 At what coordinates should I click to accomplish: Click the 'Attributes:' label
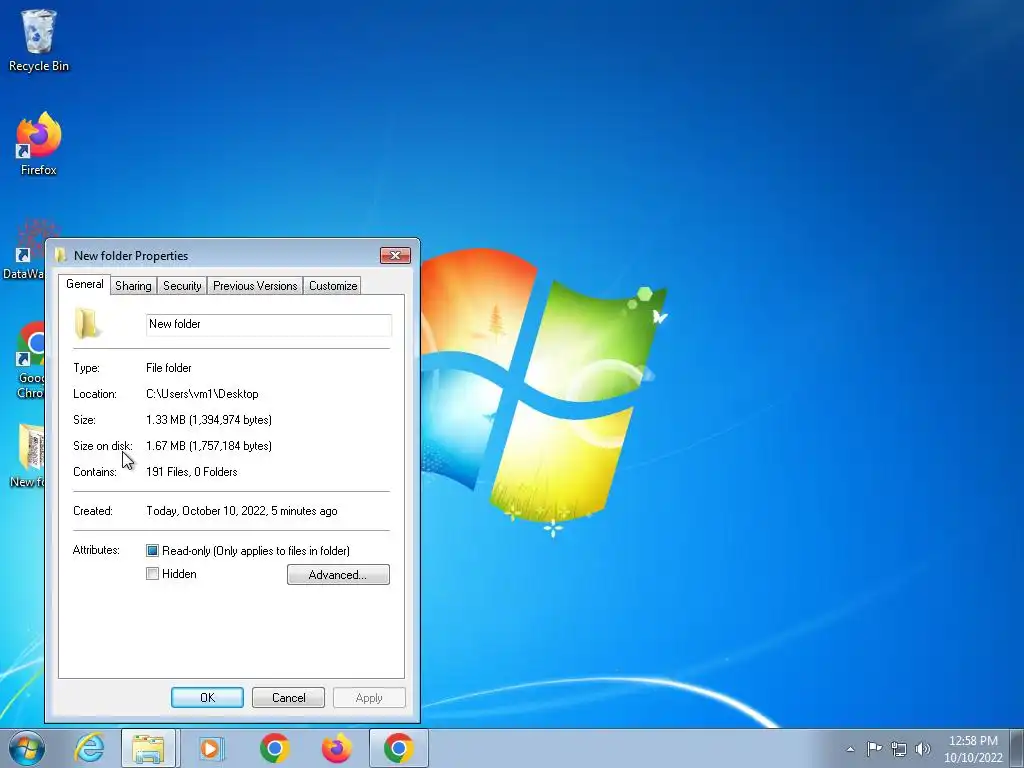[x=96, y=550]
